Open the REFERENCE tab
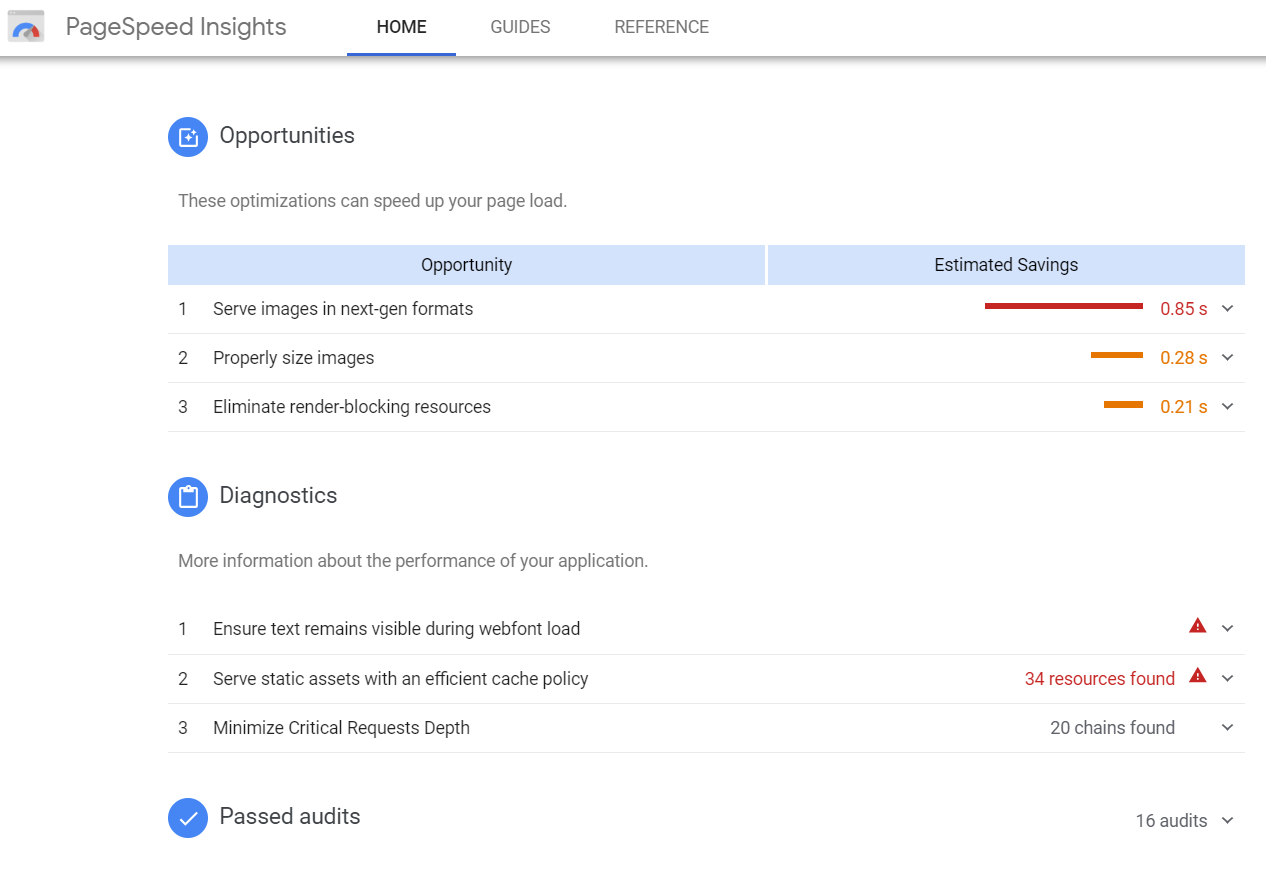Image resolution: width=1266 pixels, height=876 pixels. 661,27
